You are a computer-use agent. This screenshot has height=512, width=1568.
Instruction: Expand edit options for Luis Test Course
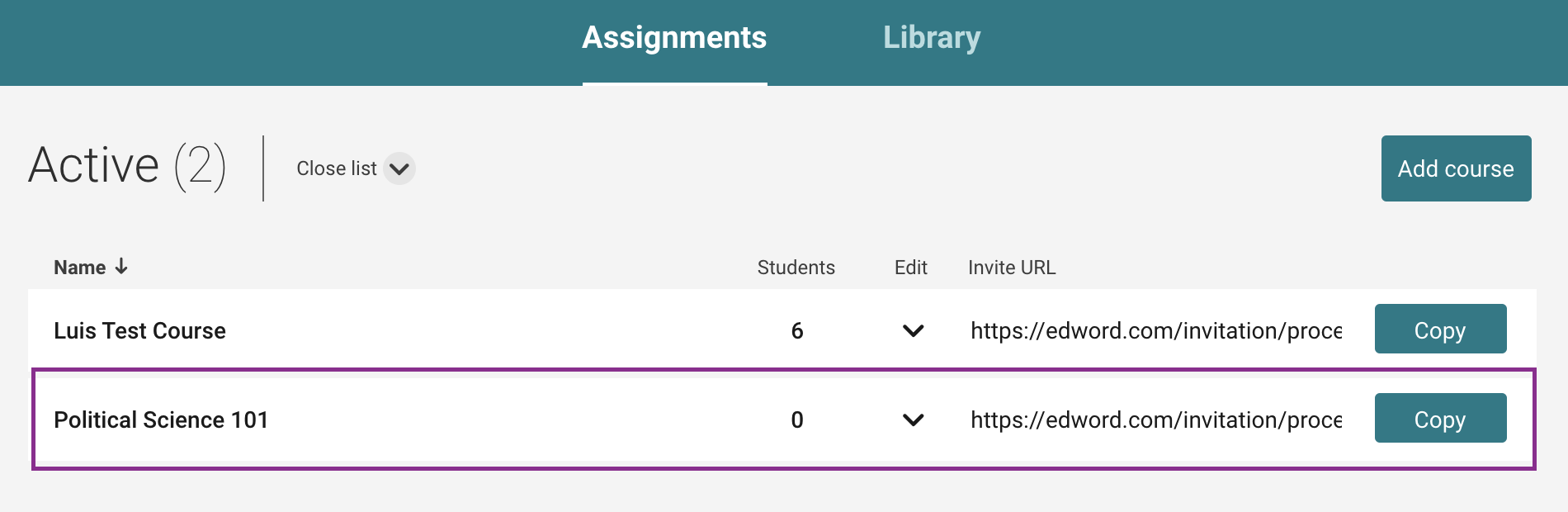[913, 331]
